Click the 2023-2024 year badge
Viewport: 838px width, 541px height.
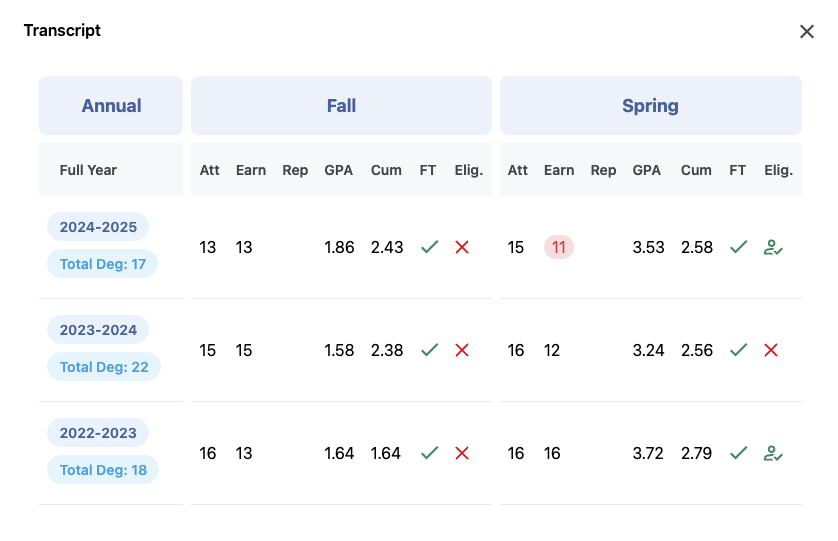[x=98, y=330]
